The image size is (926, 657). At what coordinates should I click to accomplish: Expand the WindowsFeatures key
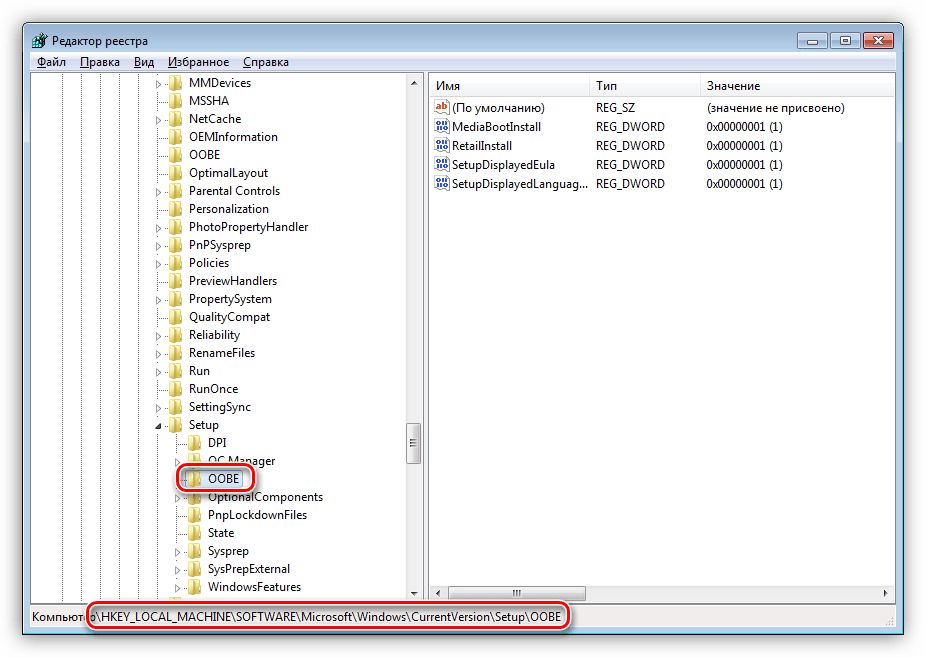tap(177, 588)
